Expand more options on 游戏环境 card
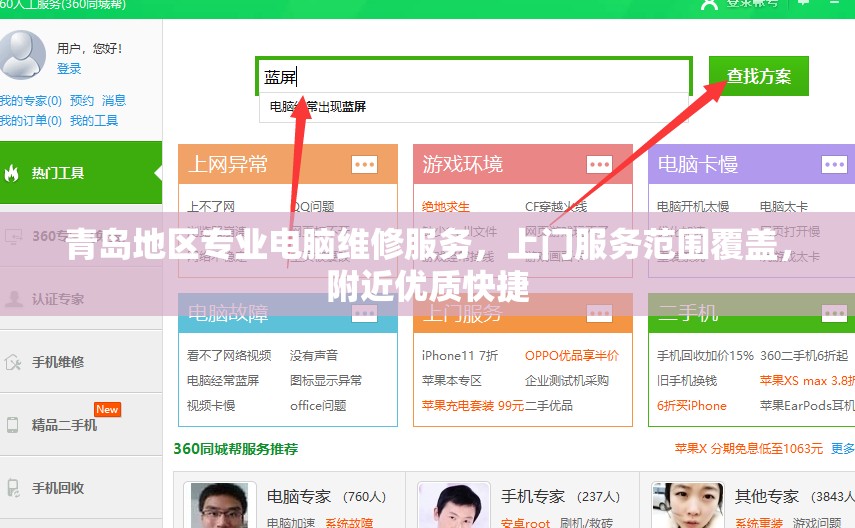Viewport: 855px width, 528px height. click(x=599, y=164)
